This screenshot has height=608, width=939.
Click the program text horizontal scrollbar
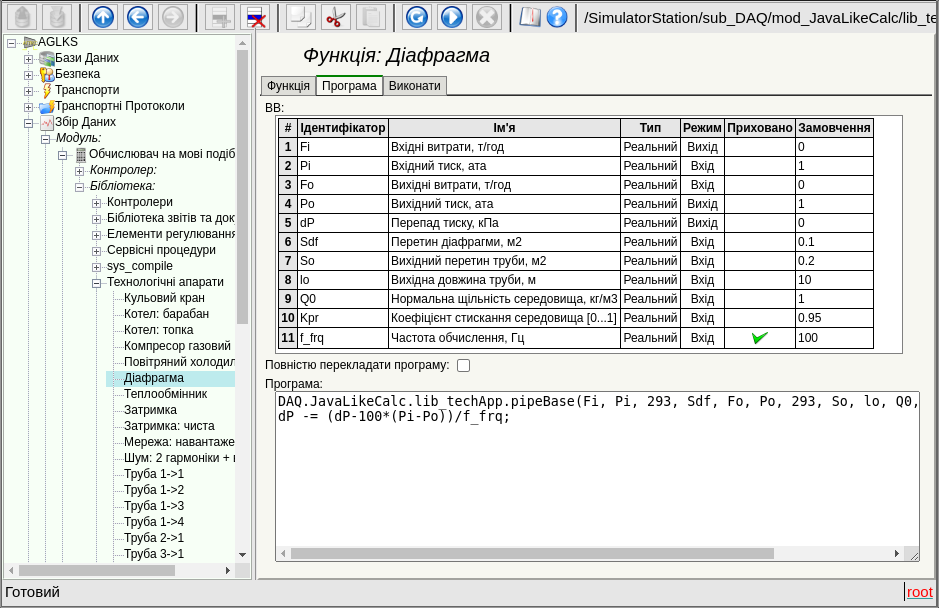pos(532,553)
